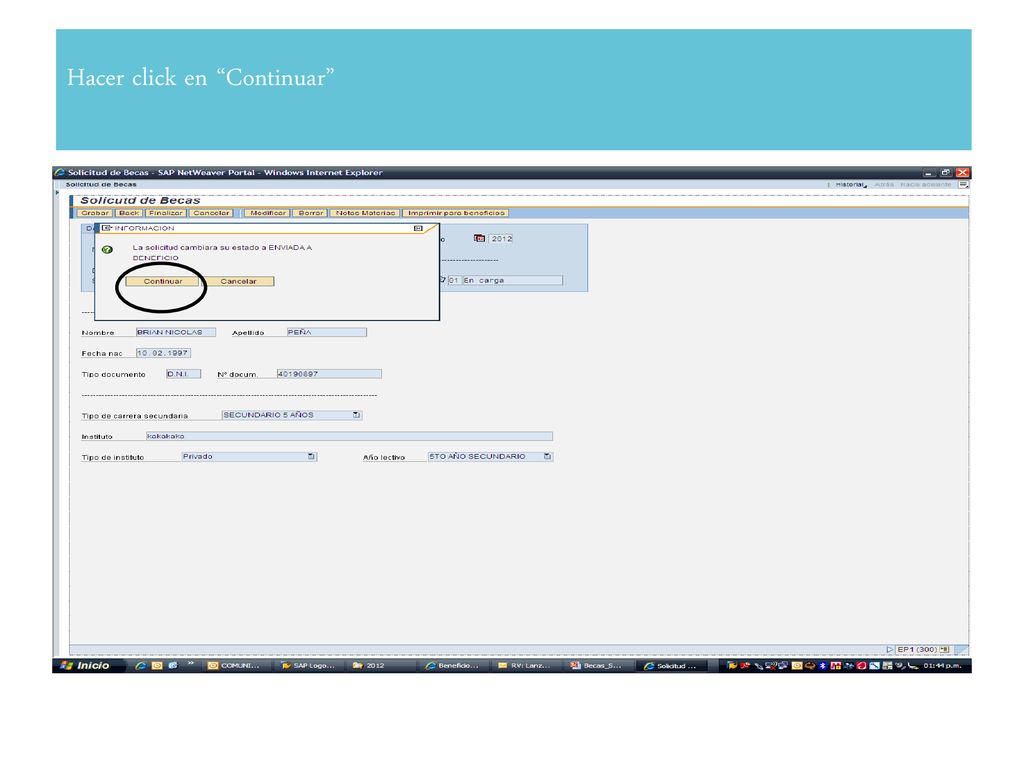The image size is (1024, 768).
Task: Restore down the Internet Explorer window
Action: pos(946,172)
